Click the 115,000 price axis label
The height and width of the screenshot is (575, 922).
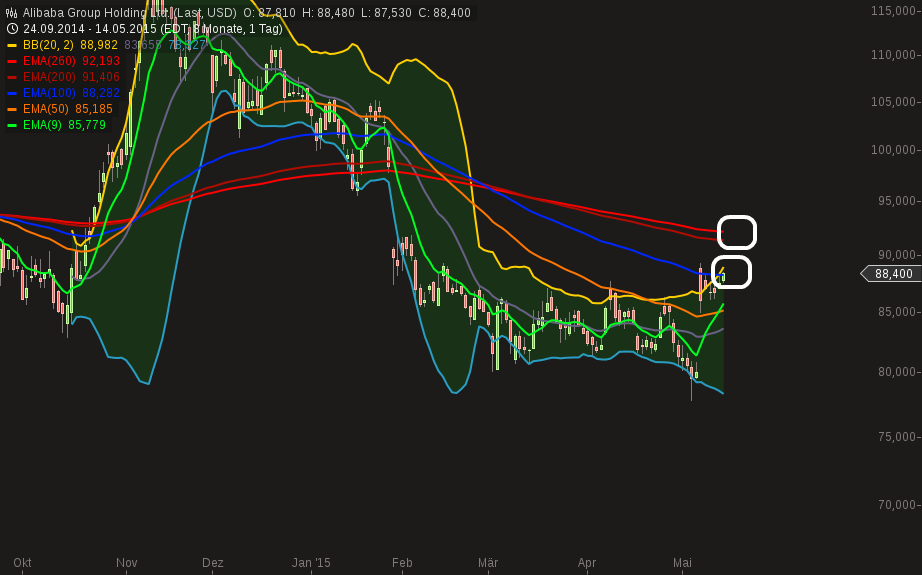894,11
